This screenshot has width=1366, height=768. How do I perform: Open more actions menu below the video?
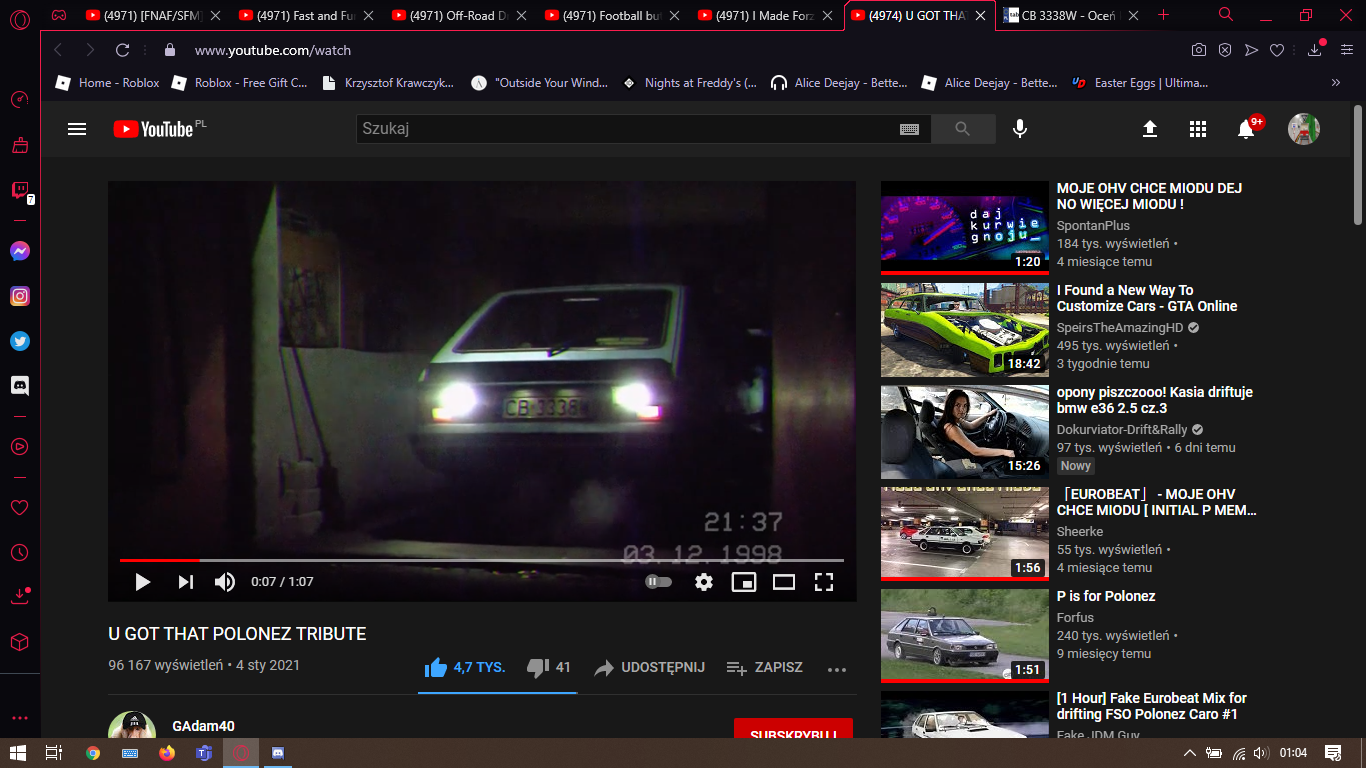[x=837, y=669]
